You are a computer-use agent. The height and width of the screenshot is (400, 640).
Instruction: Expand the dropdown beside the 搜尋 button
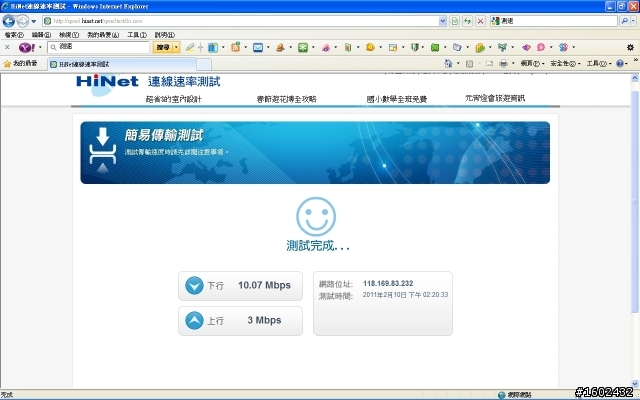[176, 47]
